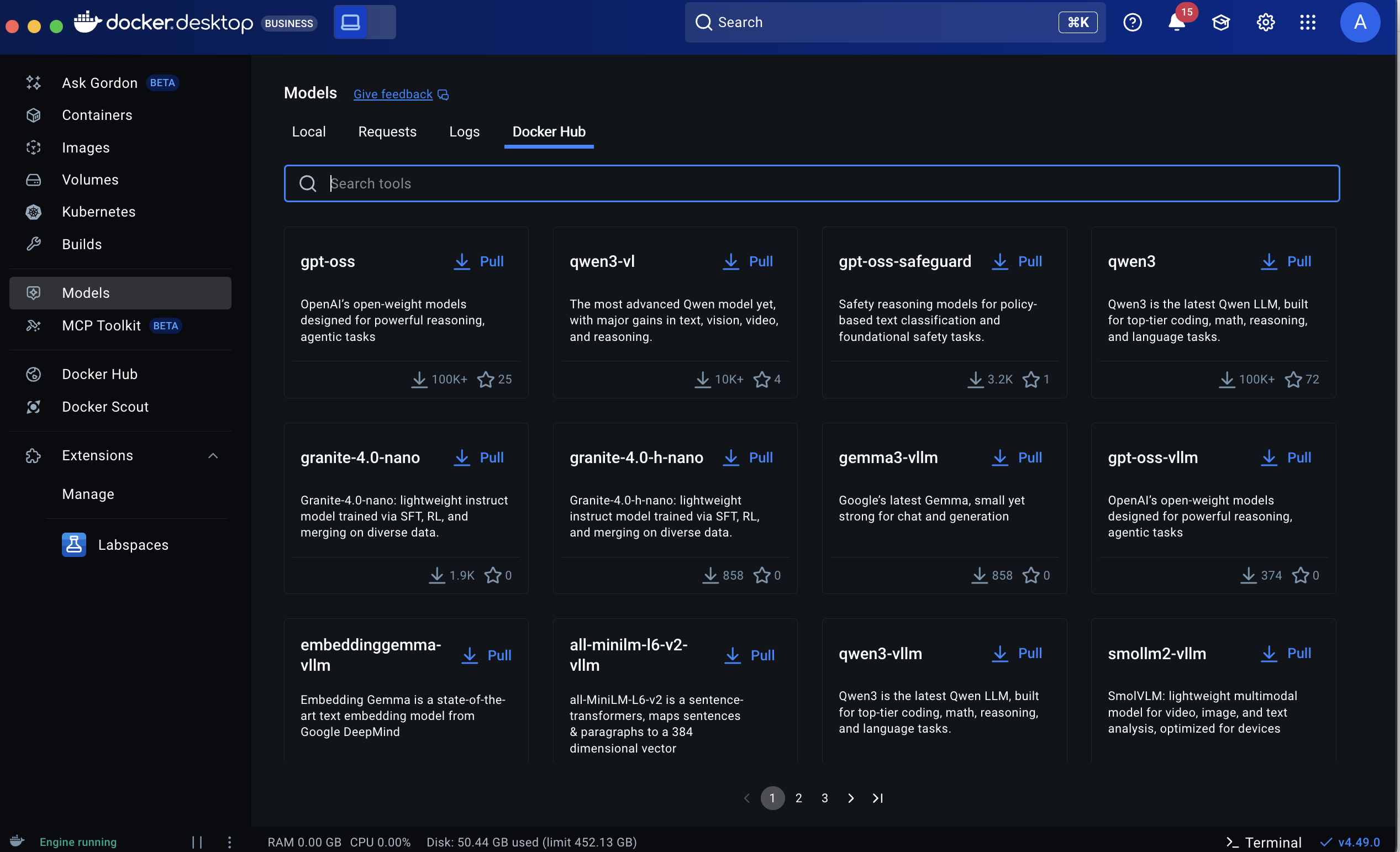Click the help question mark icon
Screen dimensions: 1400x852
[x=1132, y=23]
